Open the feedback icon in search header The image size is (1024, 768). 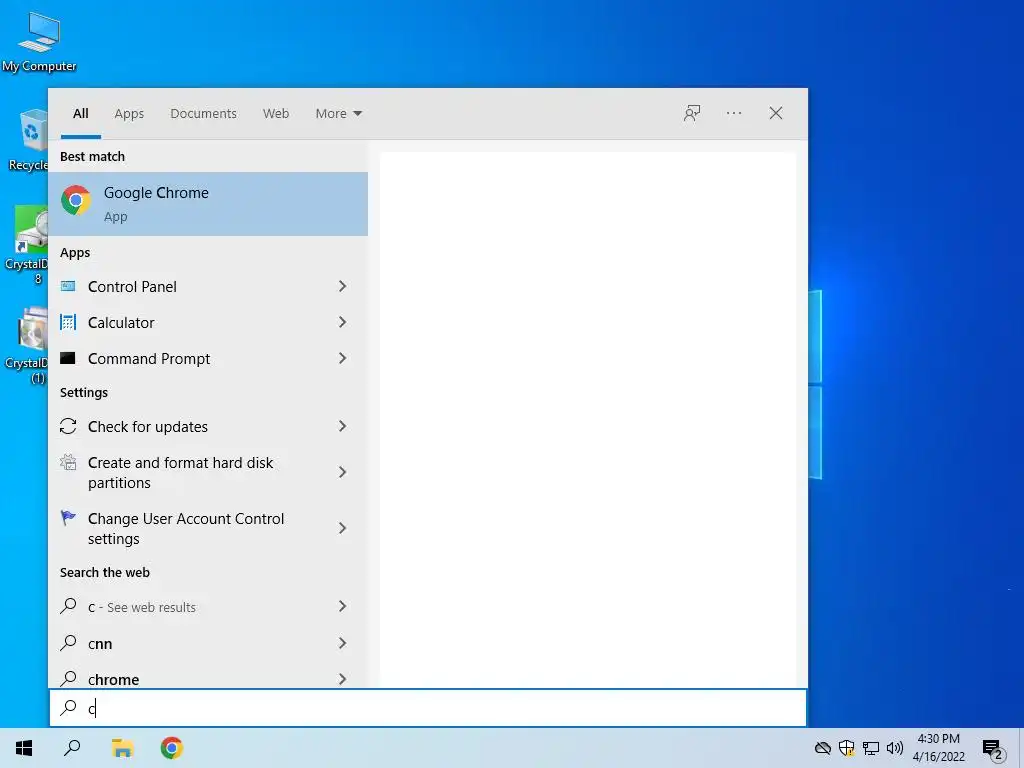(x=692, y=113)
